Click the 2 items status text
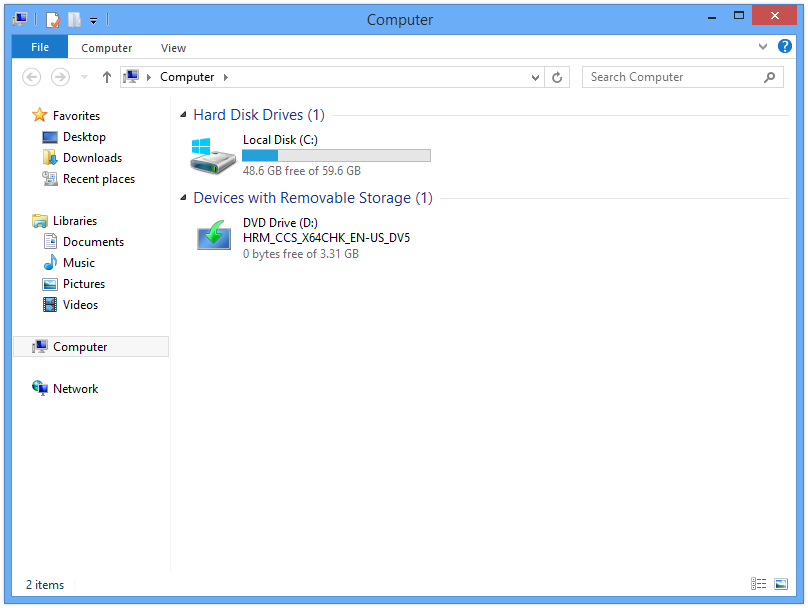The width and height of the screenshot is (808, 608). coord(45,585)
